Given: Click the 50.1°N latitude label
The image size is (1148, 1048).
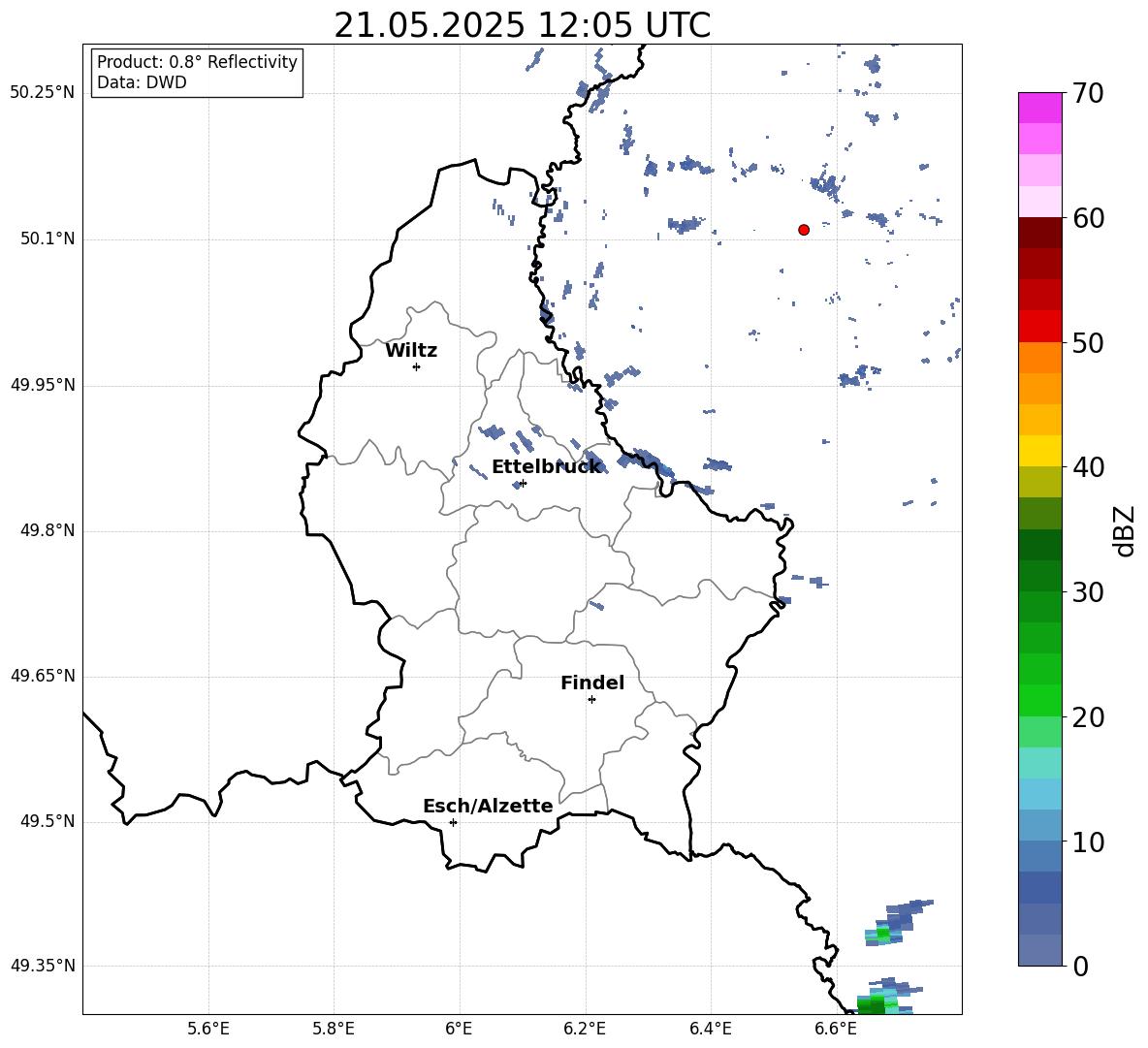Looking at the screenshot, I should tap(48, 238).
